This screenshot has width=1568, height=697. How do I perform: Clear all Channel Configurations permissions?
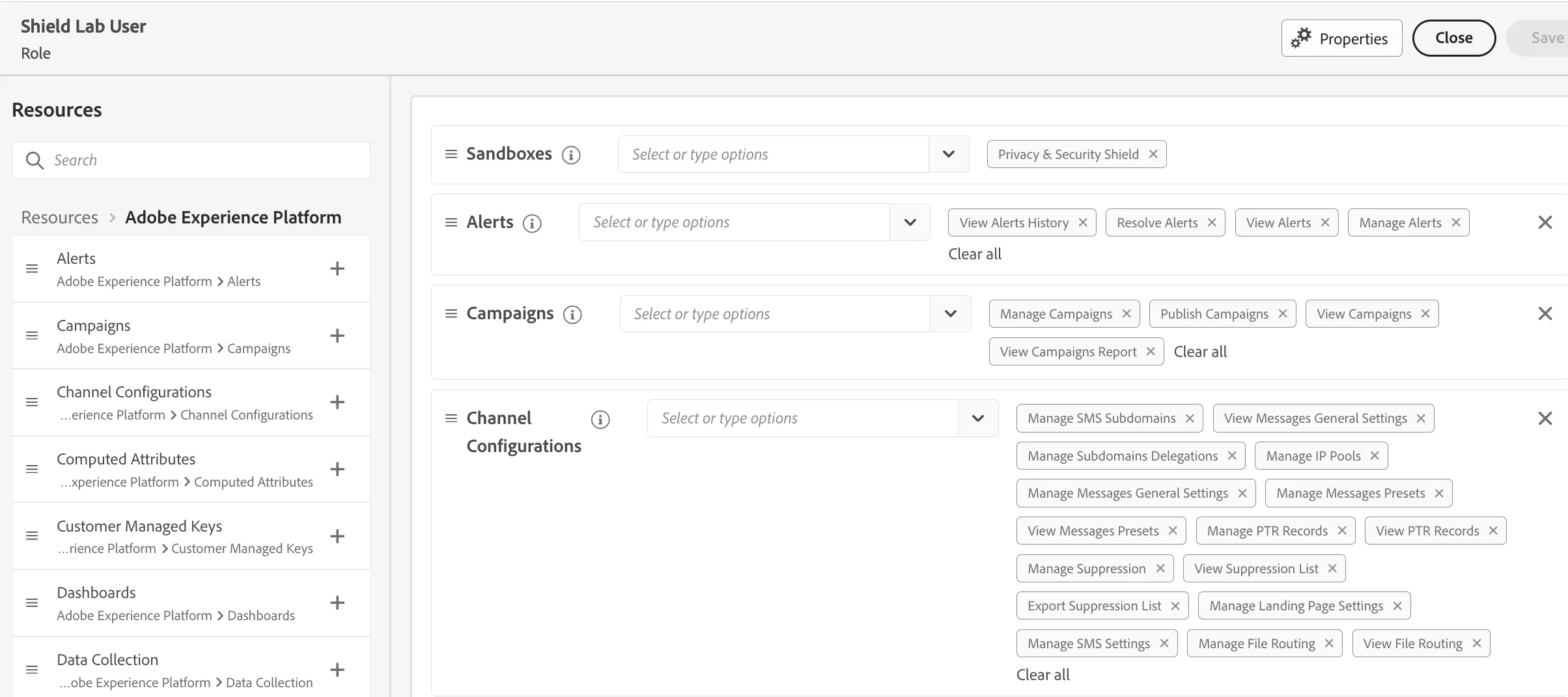(x=1043, y=675)
